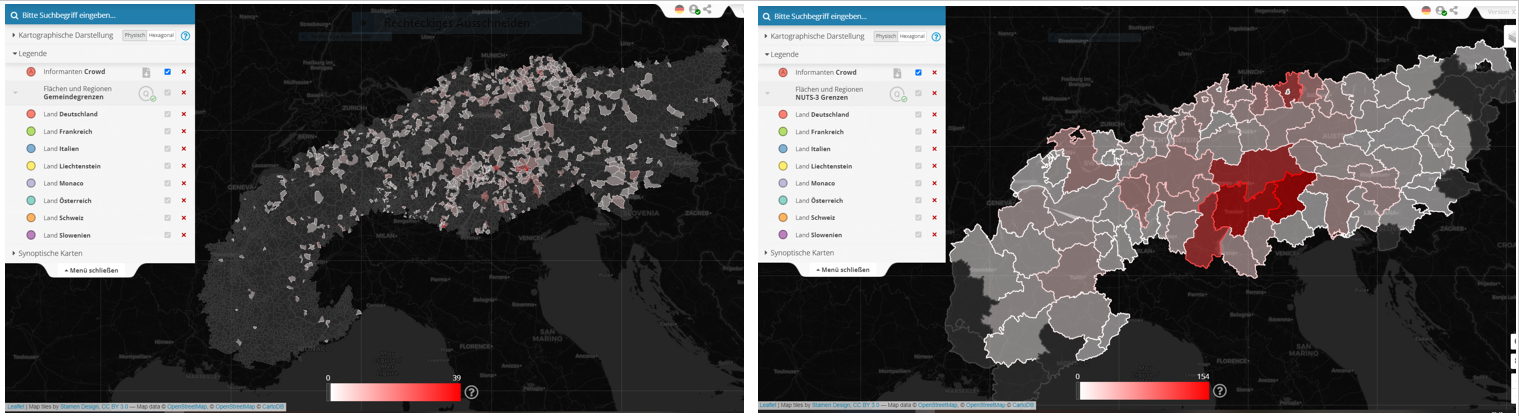
Task: Click the search field in the right panel
Action: point(850,16)
